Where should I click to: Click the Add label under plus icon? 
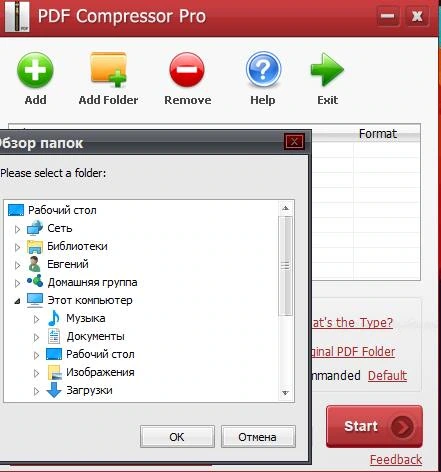point(35,100)
